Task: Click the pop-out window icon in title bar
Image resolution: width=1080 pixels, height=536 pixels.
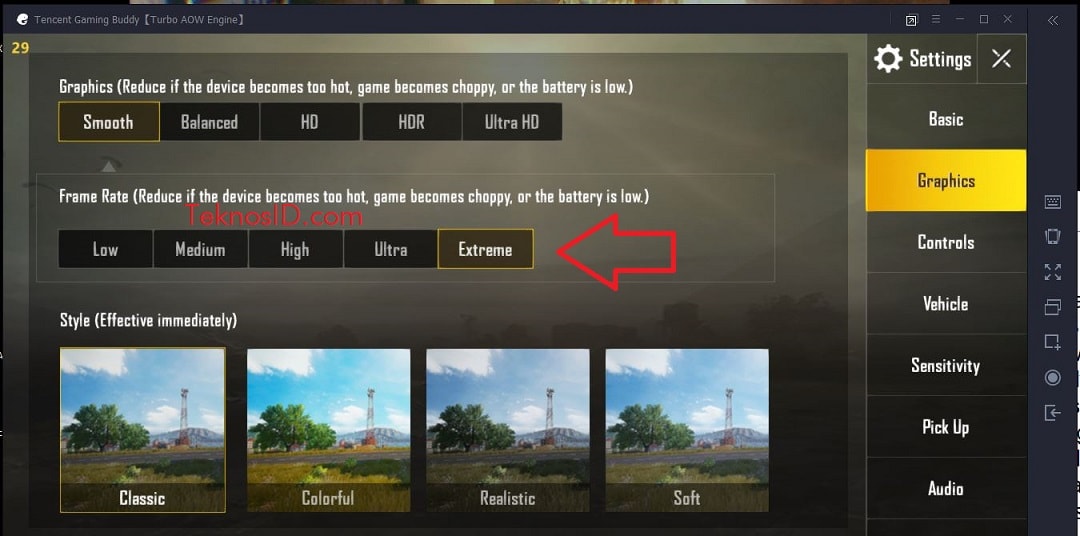Action: pos(911,20)
